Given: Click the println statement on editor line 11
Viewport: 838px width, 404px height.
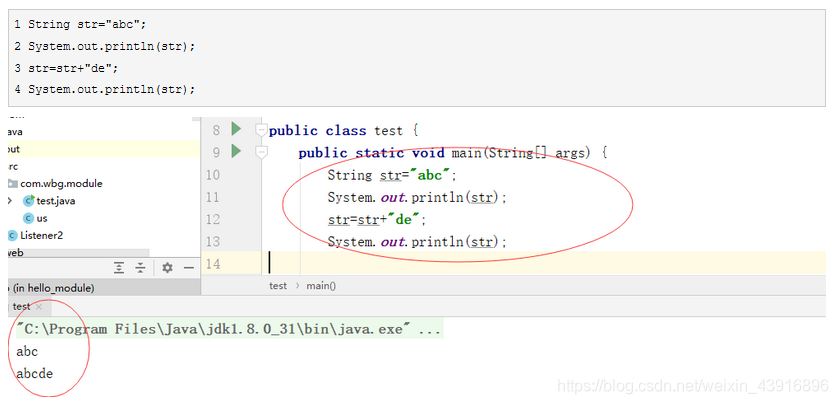Looking at the screenshot, I should [x=417, y=198].
